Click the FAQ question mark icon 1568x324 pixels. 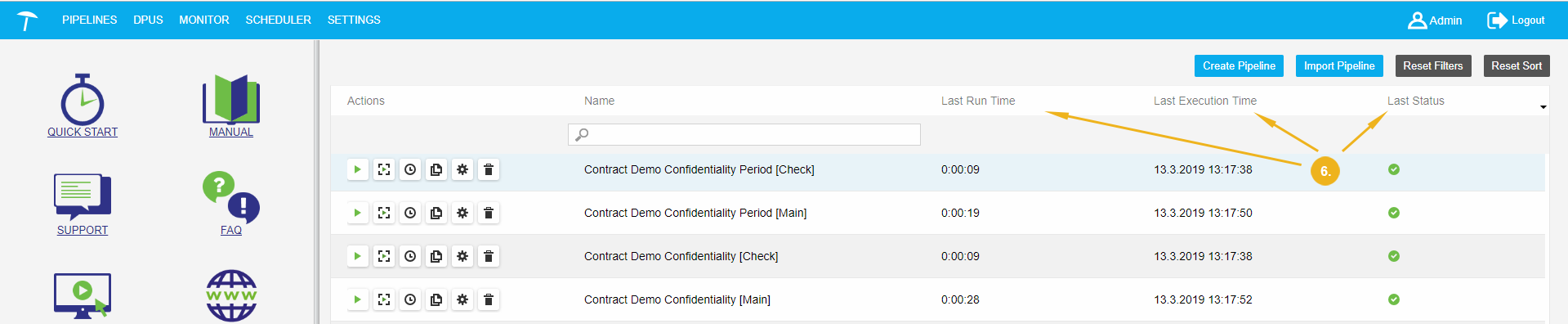[x=231, y=197]
